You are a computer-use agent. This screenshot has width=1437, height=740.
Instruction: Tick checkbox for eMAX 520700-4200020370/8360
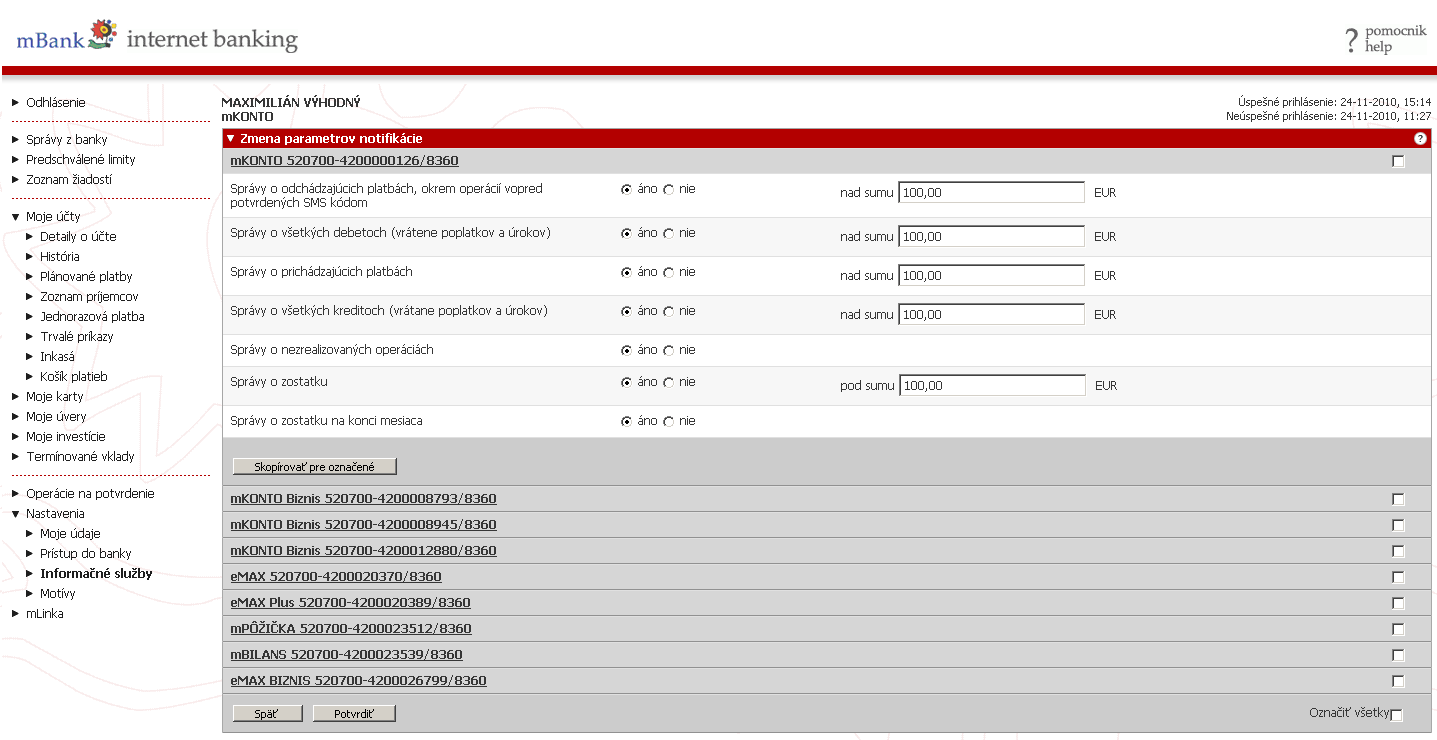(1398, 577)
